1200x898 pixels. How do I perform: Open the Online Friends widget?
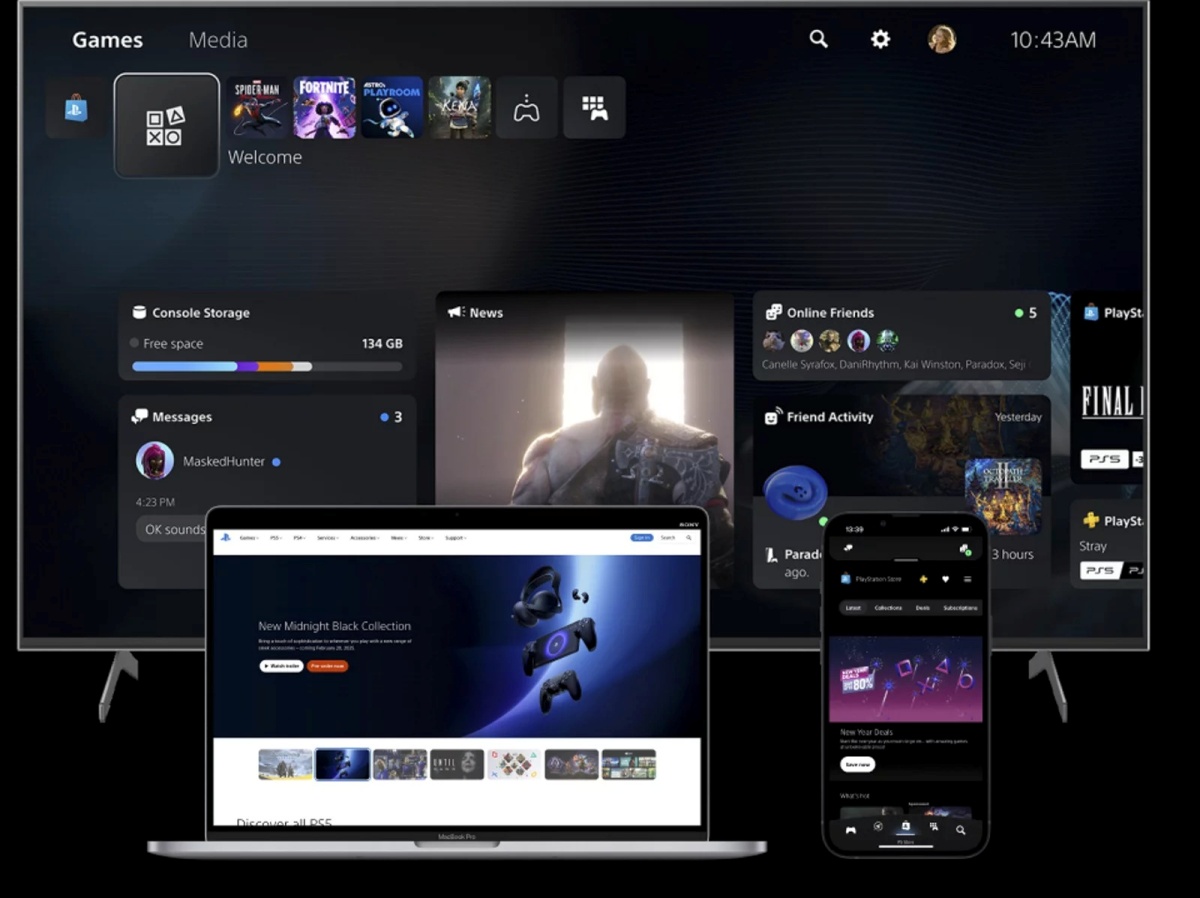tap(901, 336)
